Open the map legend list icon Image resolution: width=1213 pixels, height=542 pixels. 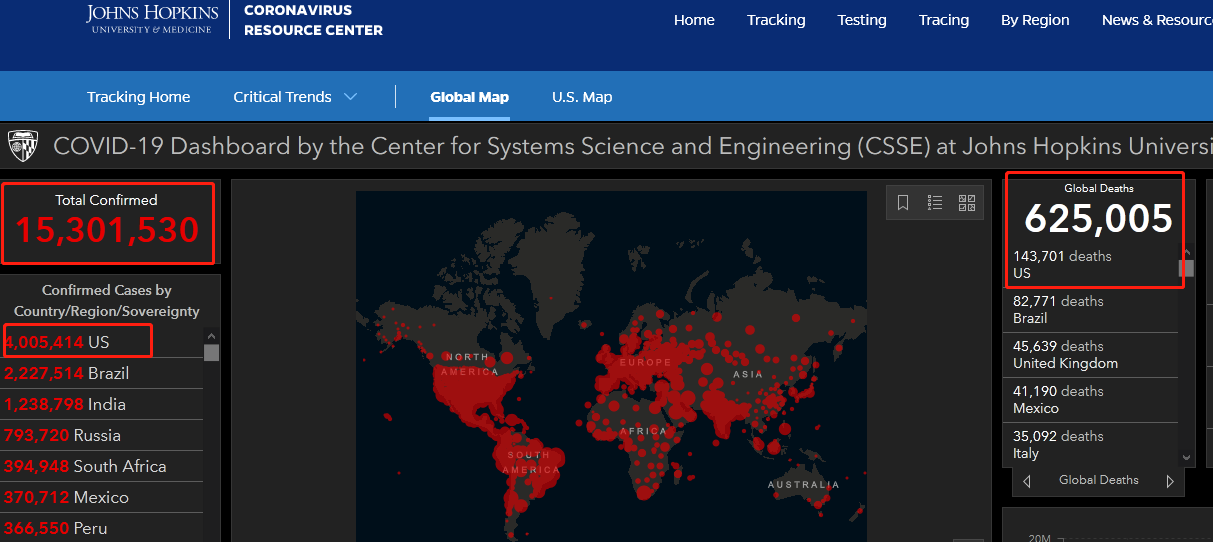(935, 203)
